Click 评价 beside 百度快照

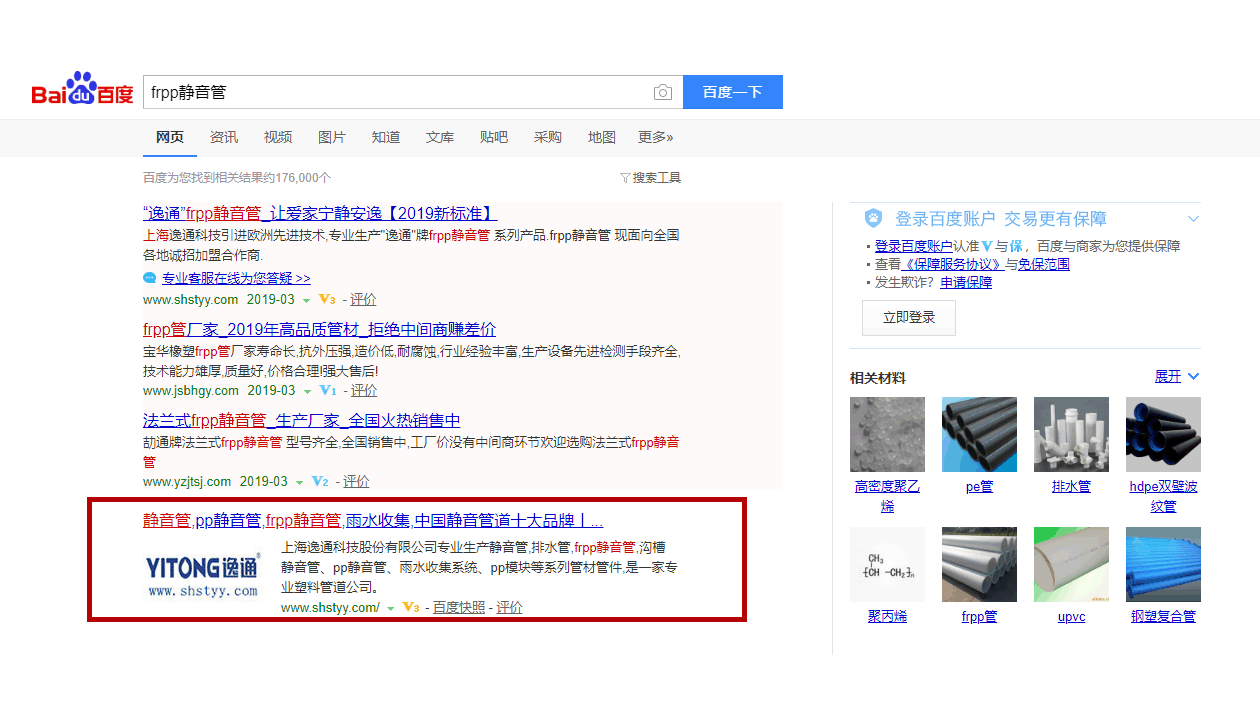tap(509, 607)
